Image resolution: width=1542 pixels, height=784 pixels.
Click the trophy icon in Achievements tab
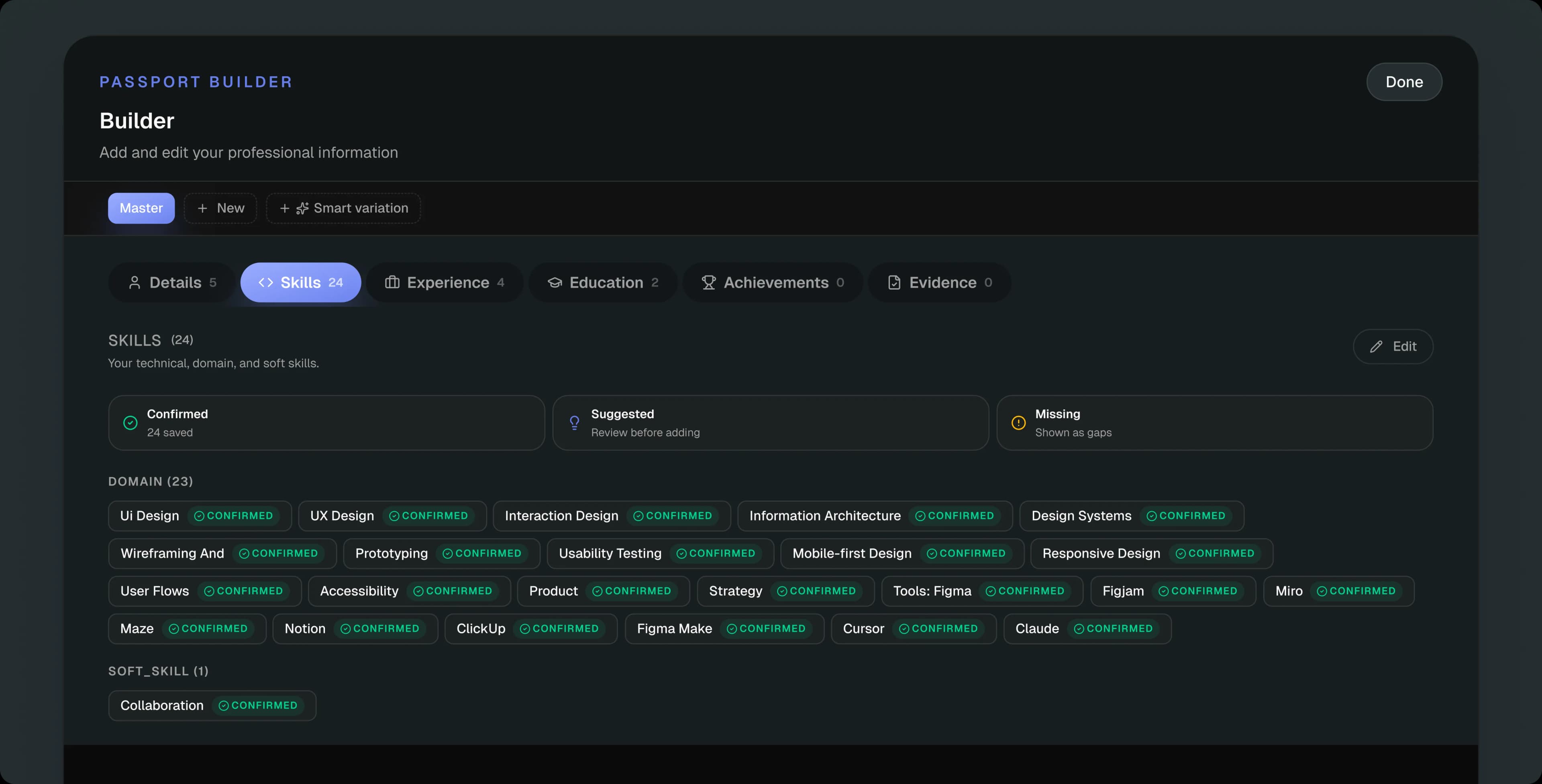click(x=709, y=283)
